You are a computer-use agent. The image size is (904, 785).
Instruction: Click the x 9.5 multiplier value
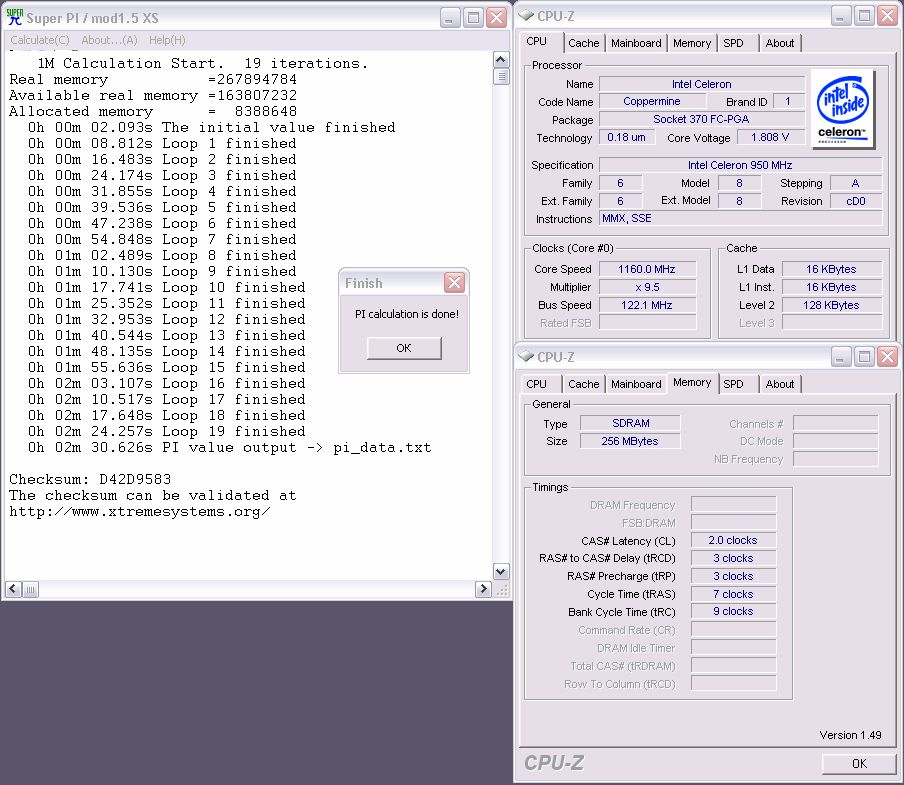647,287
